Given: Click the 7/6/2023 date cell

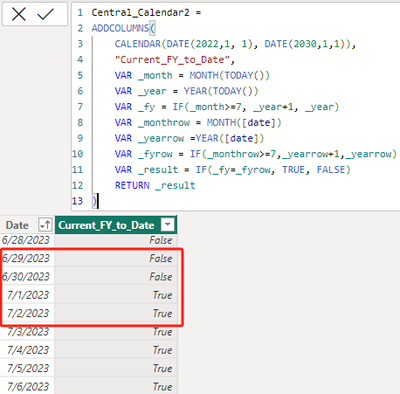Looking at the screenshot, I should (x=28, y=387).
